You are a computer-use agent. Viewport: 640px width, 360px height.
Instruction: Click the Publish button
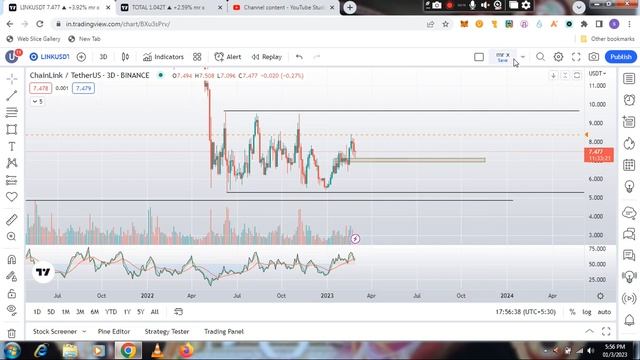621,57
